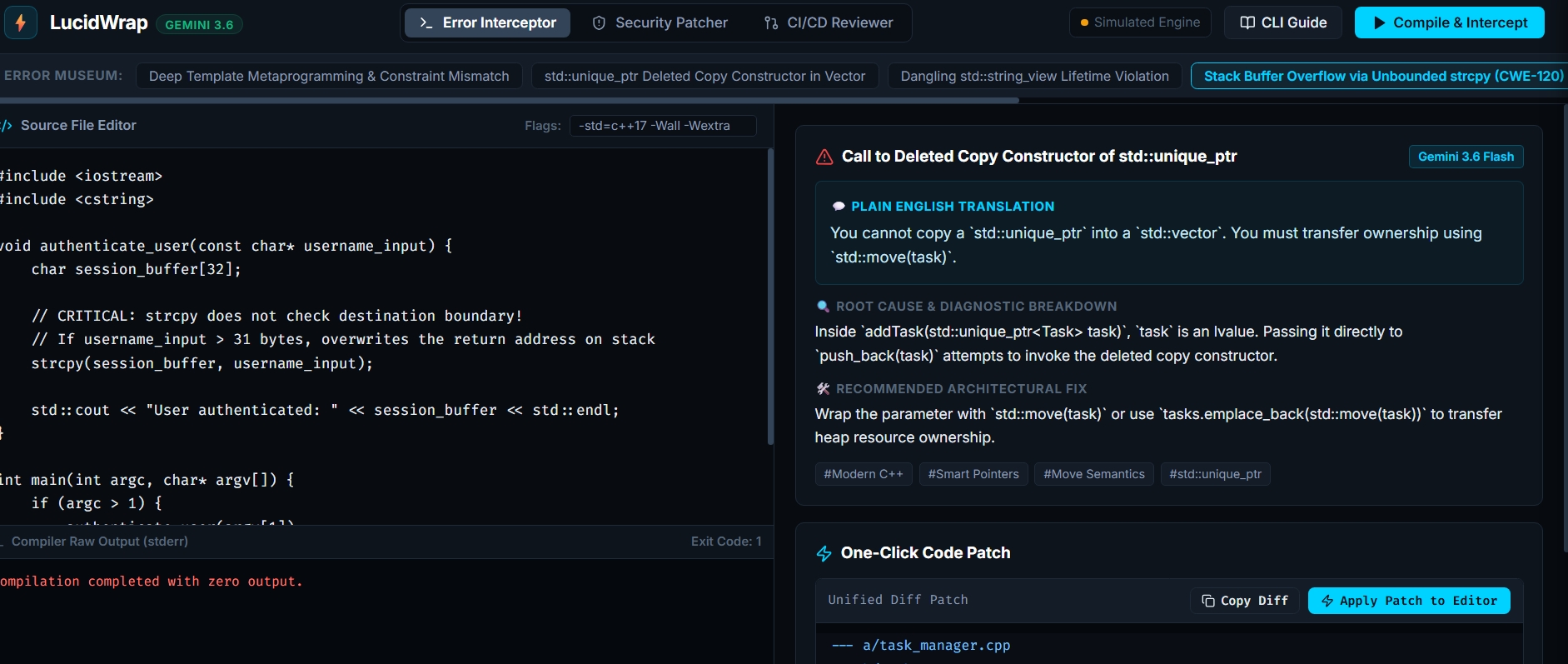This screenshot has height=664, width=1568.
Task: Click the LucidWrap lightning logo icon
Action: 21,22
